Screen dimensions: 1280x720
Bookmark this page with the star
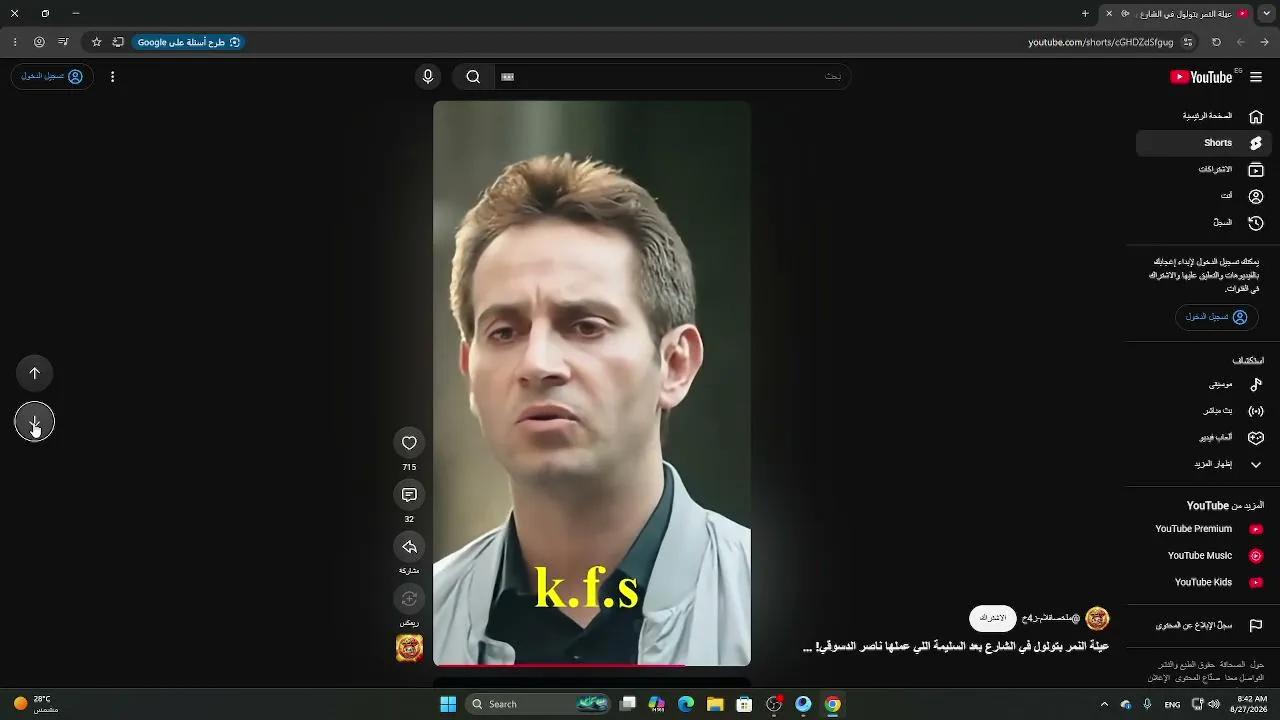coord(97,42)
